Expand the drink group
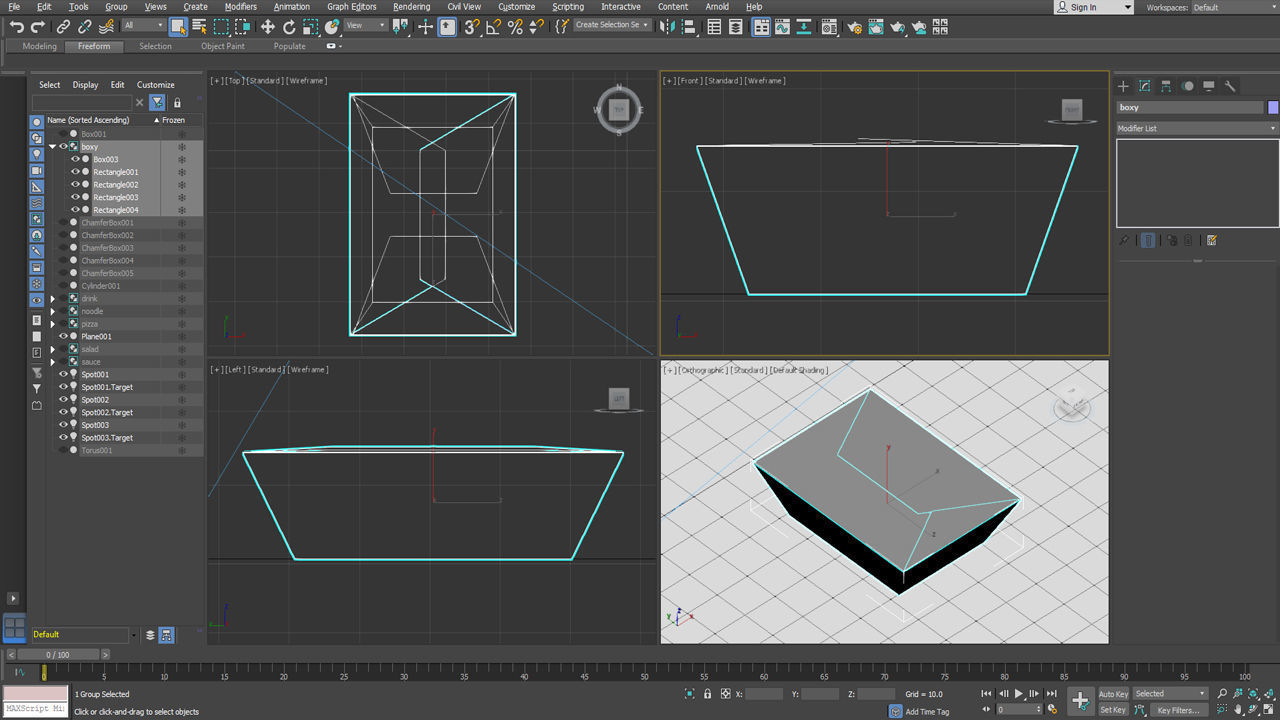This screenshot has width=1280, height=720. coord(52,298)
